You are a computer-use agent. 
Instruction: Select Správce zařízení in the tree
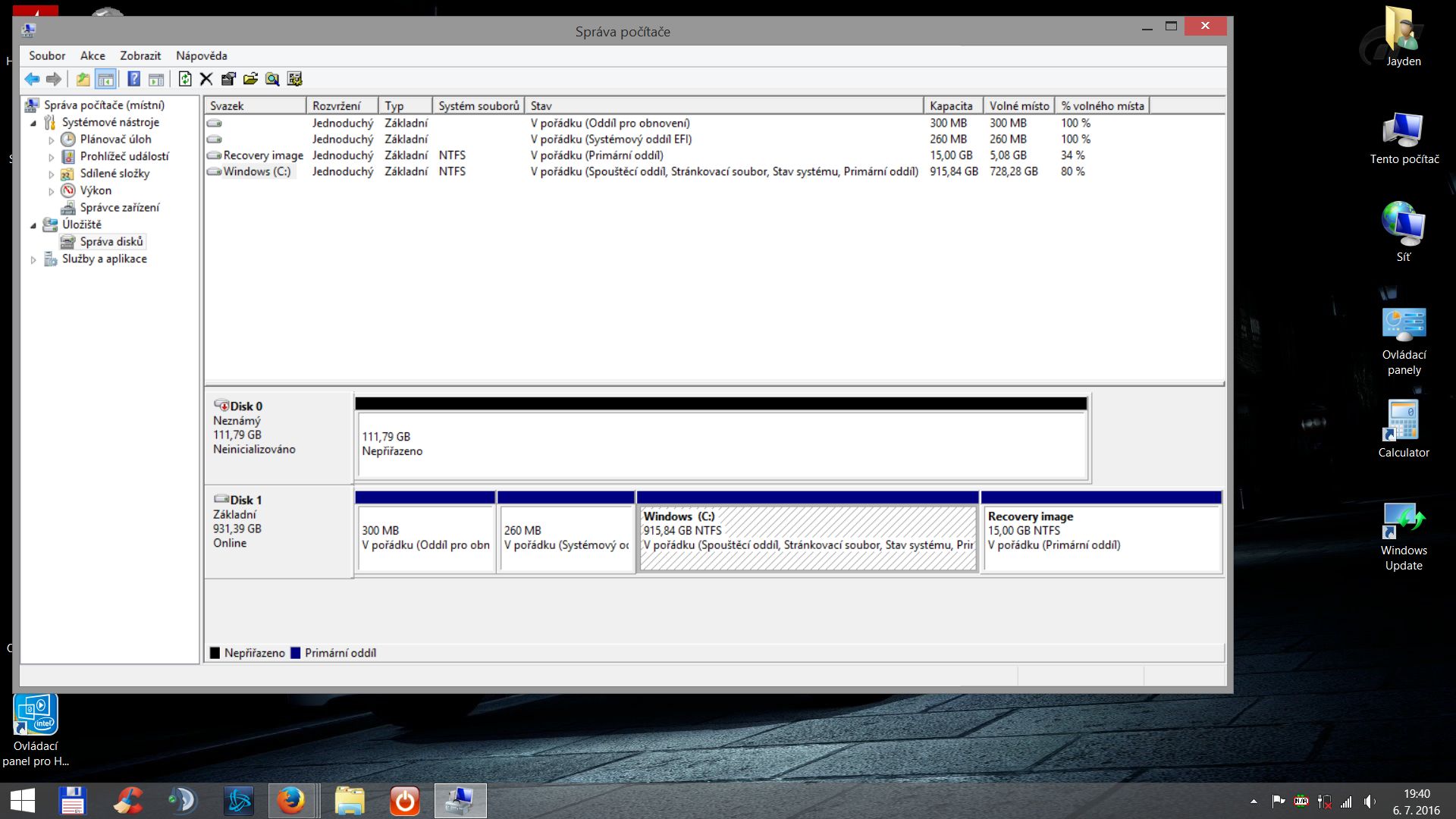tap(119, 207)
